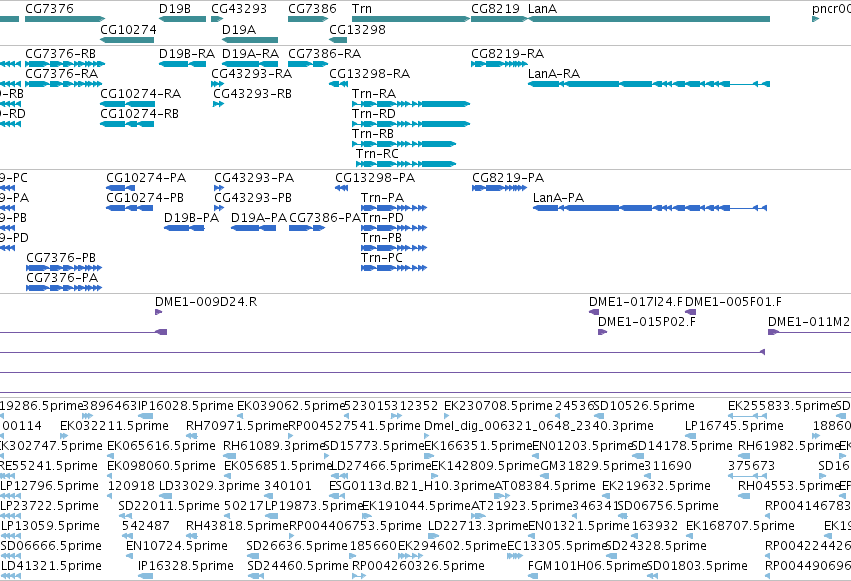Select the D19A-PA protein label

[x=259, y=218]
